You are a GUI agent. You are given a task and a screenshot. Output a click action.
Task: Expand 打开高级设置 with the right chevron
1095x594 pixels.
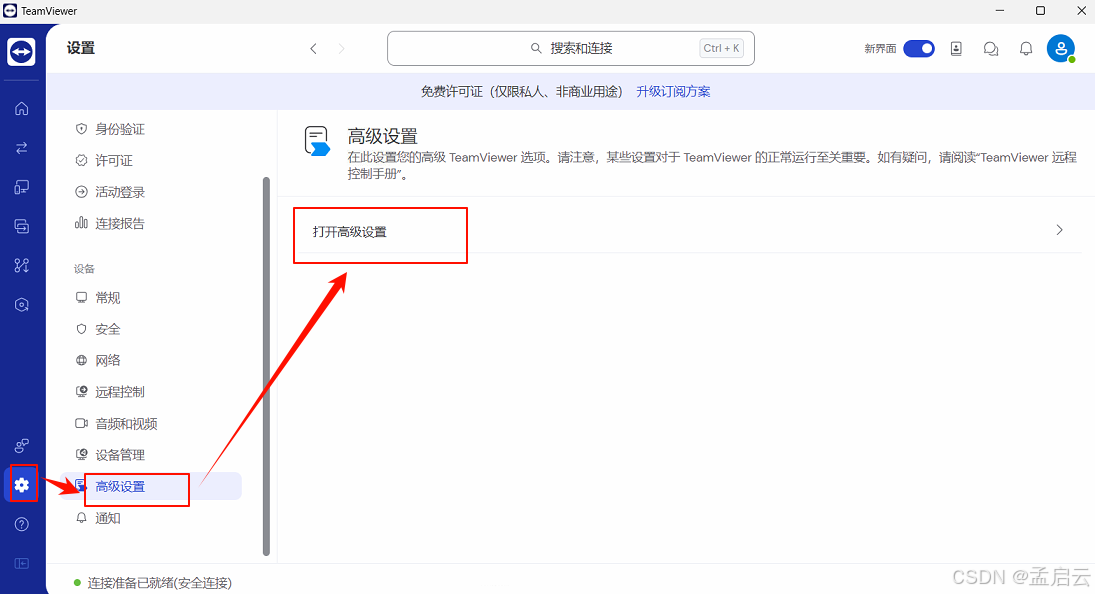[1059, 230]
